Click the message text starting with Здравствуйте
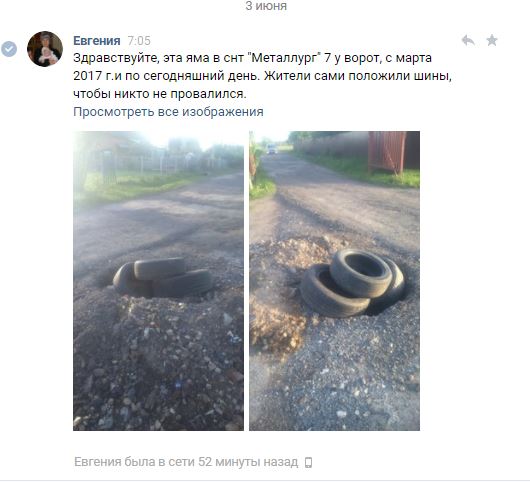The height and width of the screenshot is (482, 530). (x=263, y=76)
